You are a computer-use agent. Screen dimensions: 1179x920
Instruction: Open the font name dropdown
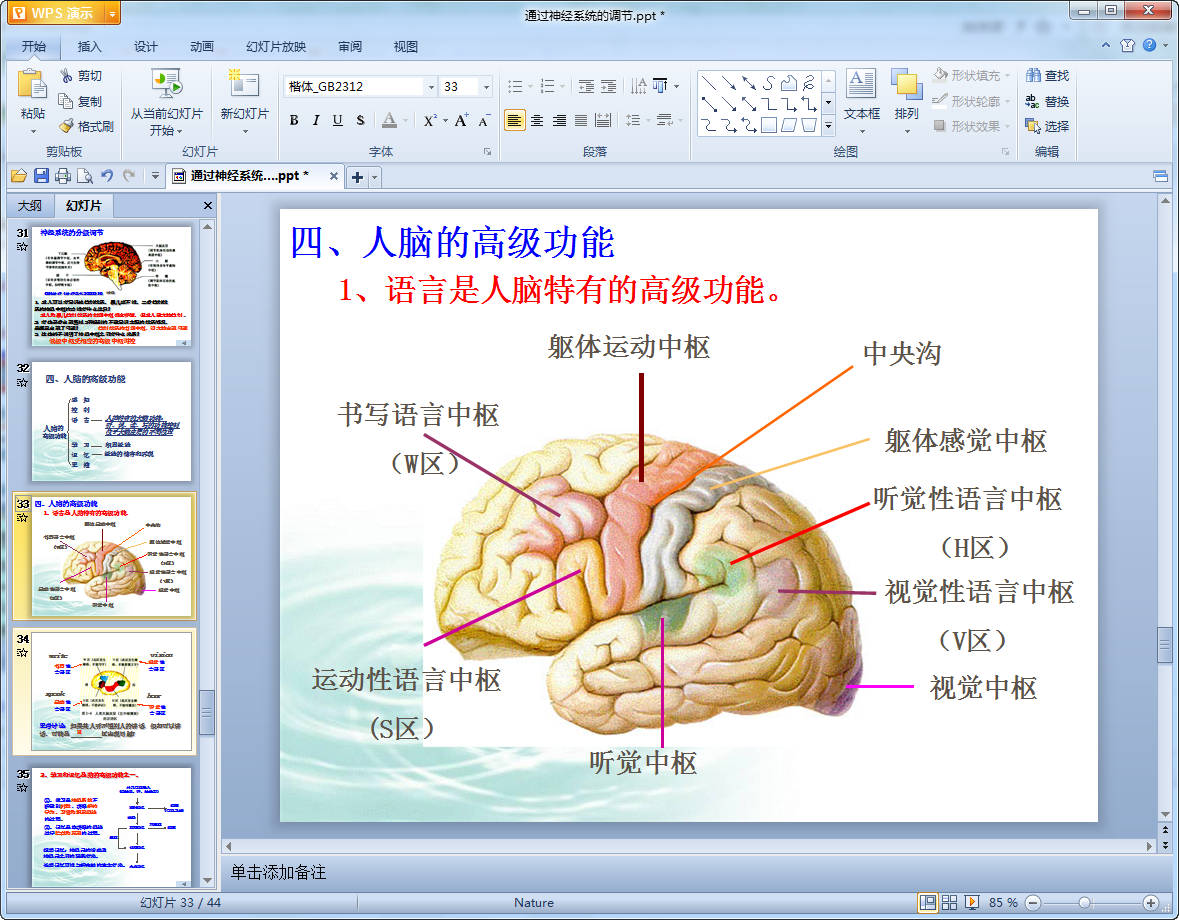(x=431, y=87)
